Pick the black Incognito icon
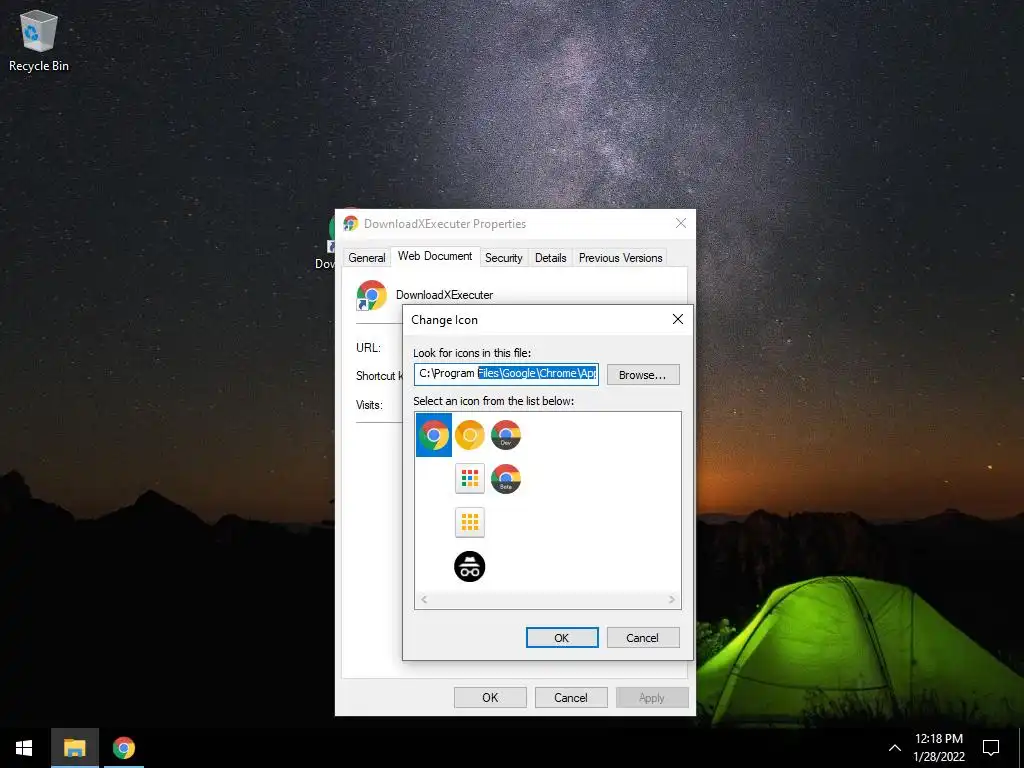 click(x=470, y=566)
